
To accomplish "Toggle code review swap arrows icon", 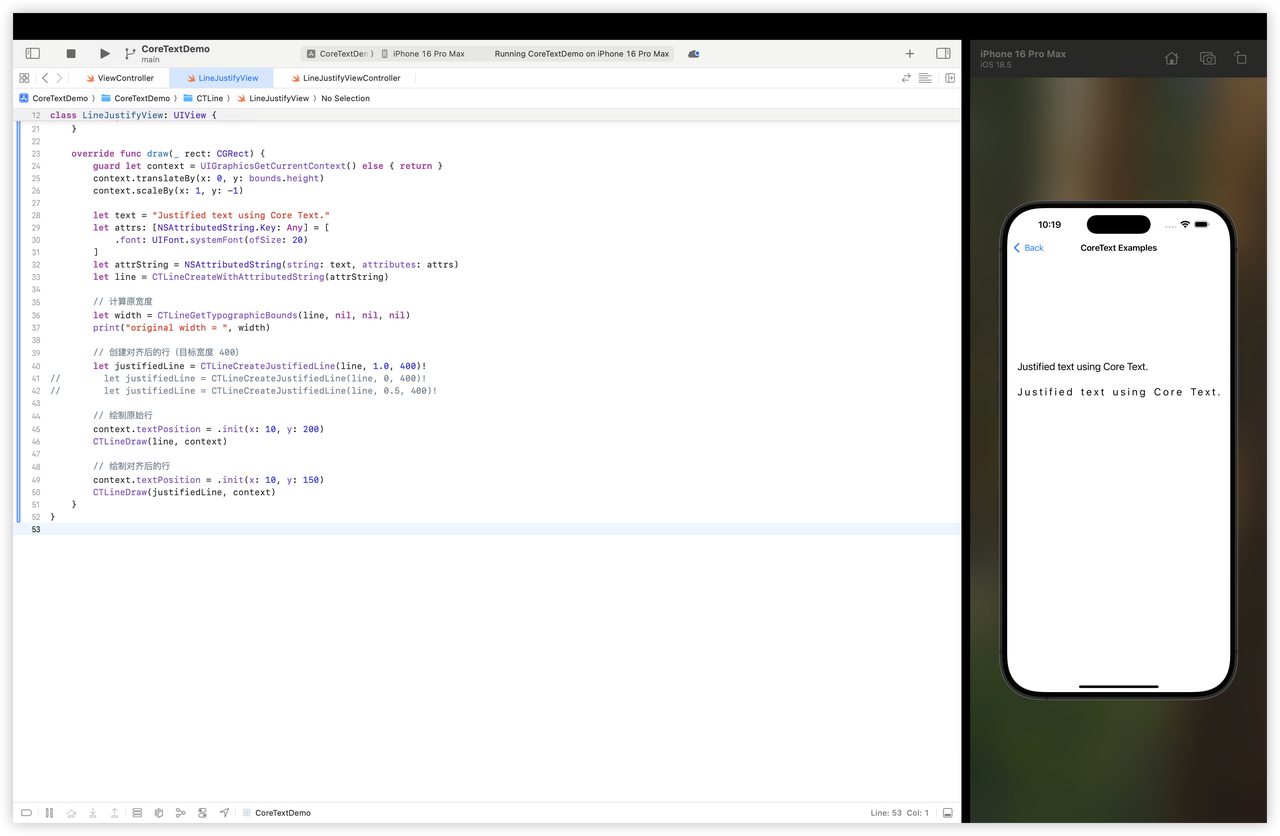I will [906, 78].
